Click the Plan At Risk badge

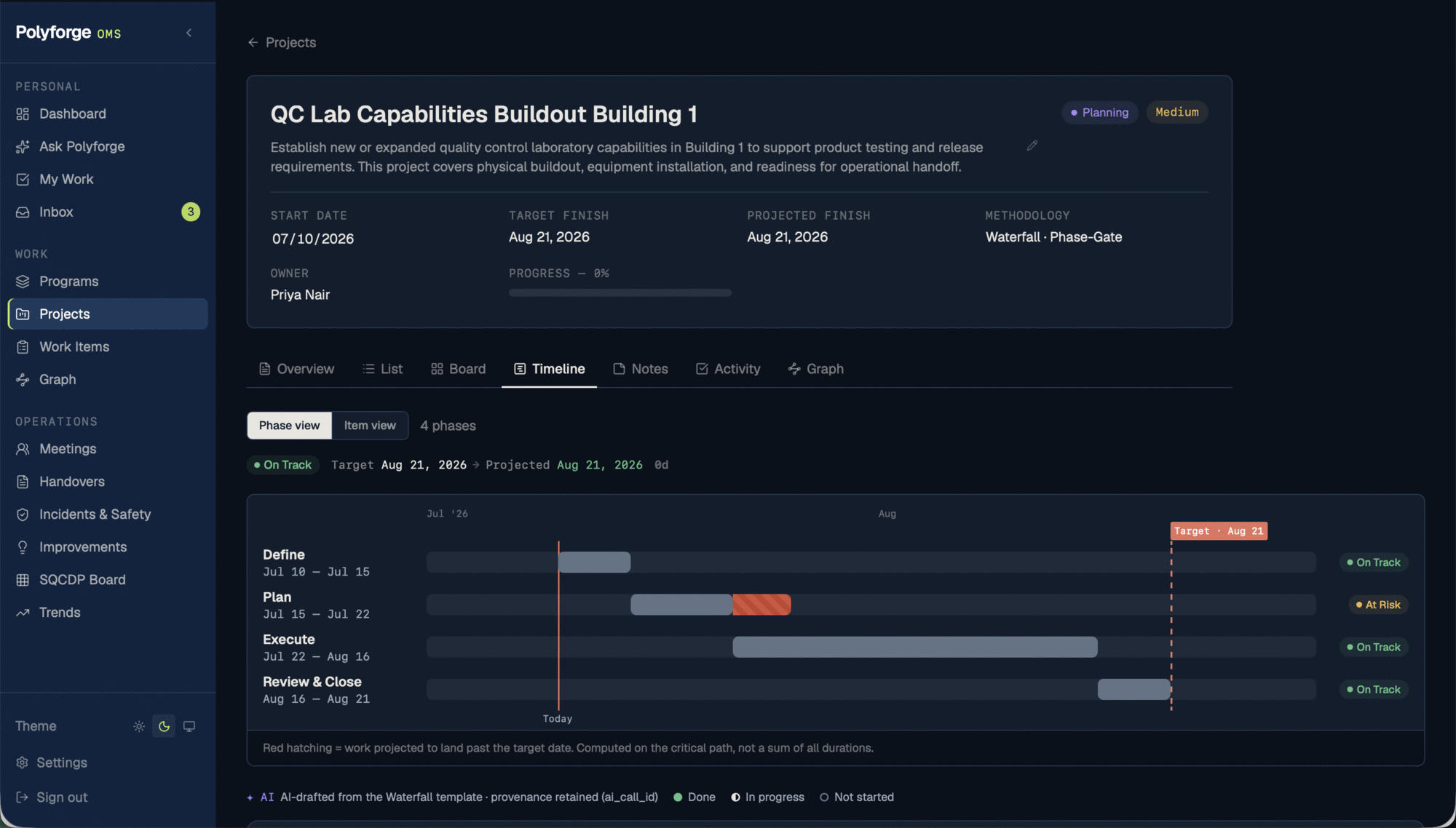(x=1378, y=605)
